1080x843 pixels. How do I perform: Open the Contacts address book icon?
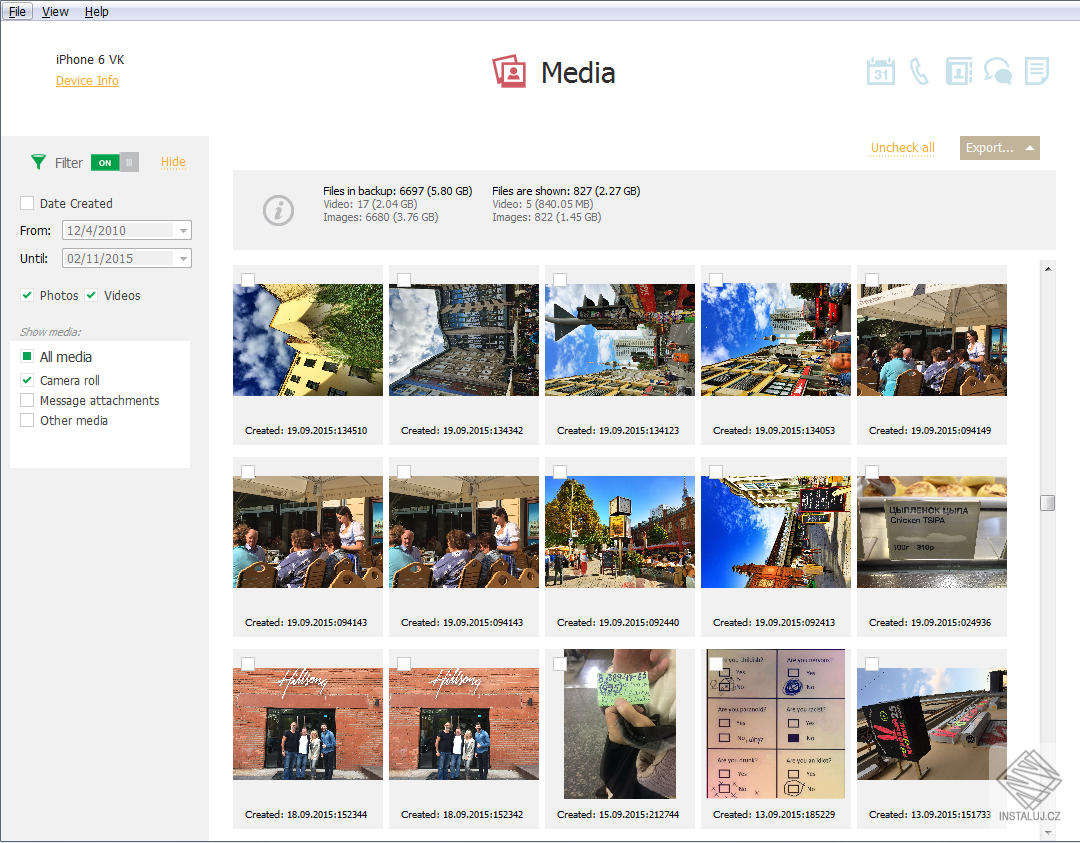[958, 71]
